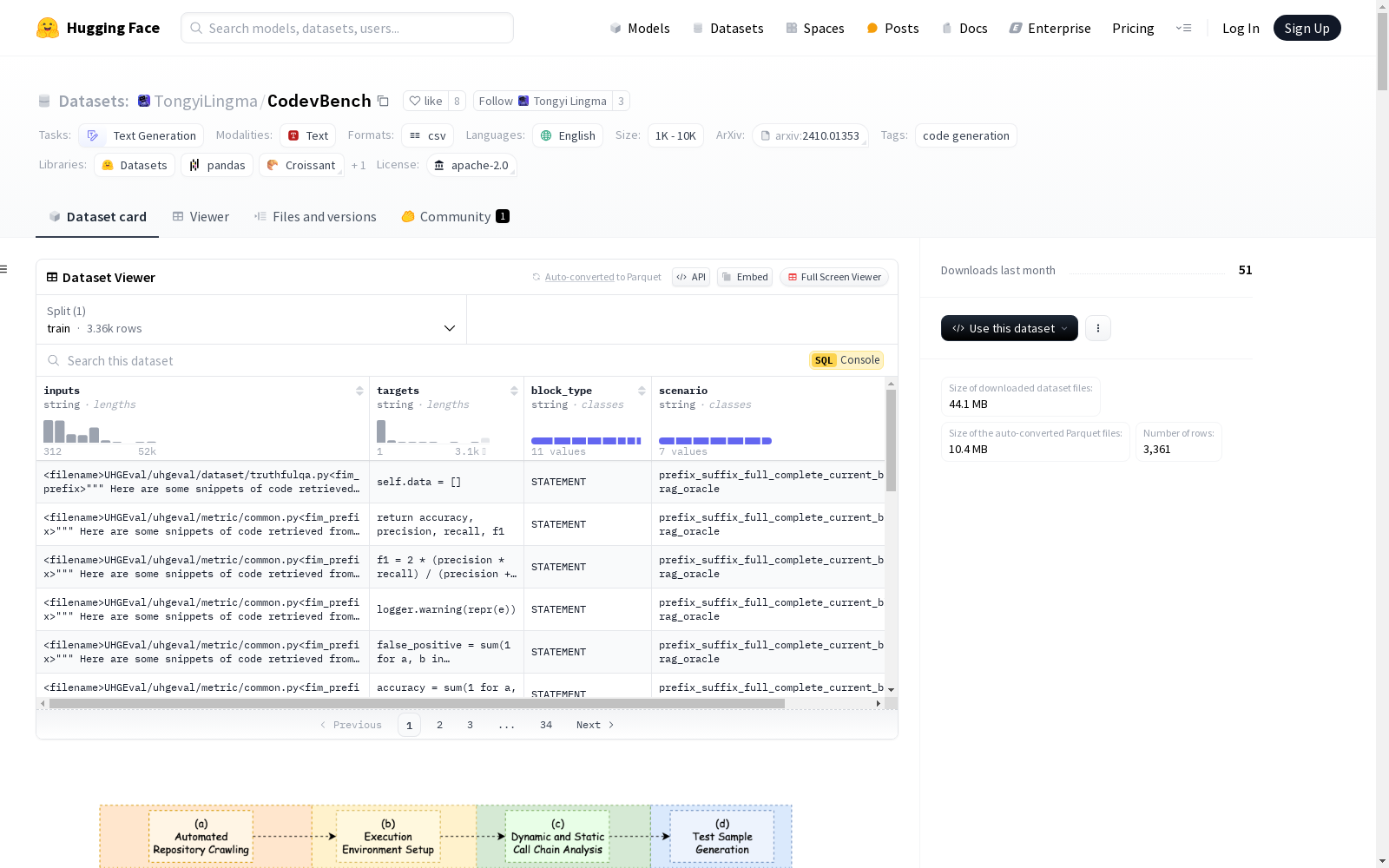Open the API button in Dataset Viewer
This screenshot has width=1389, height=868.
691,277
